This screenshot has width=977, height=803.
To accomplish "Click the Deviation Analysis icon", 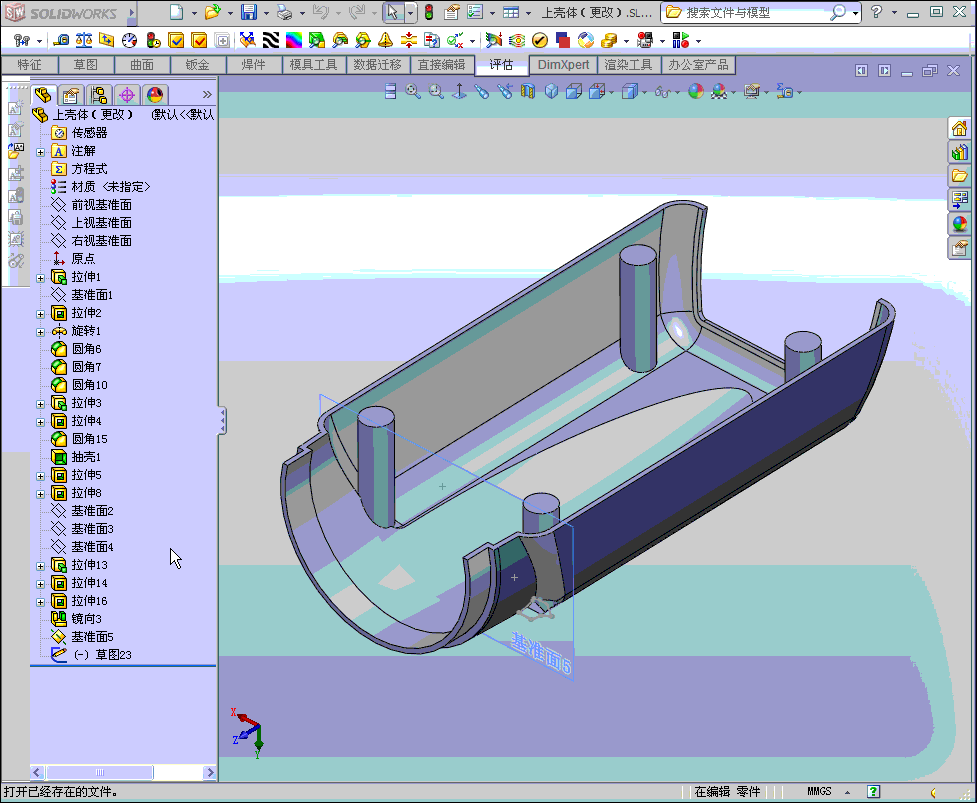I will point(247,40).
